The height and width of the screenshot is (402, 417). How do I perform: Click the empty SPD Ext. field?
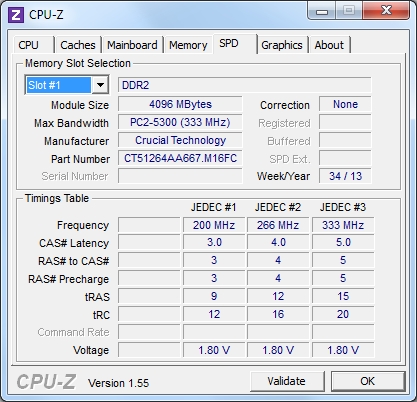coord(345,158)
